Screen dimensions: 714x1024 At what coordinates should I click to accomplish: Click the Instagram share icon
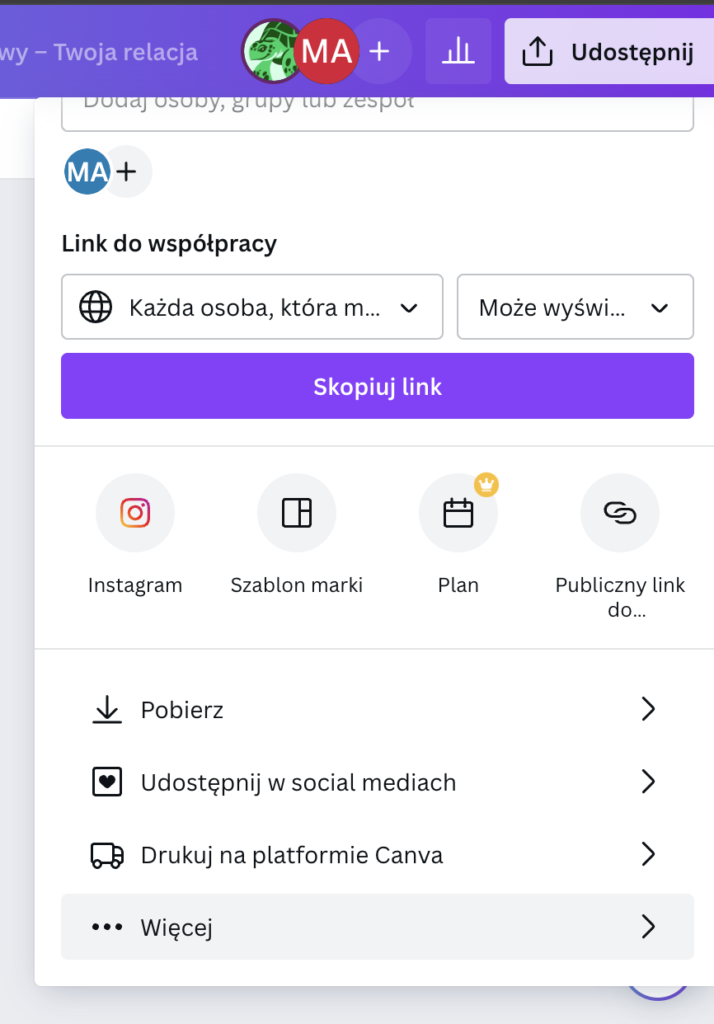(x=135, y=513)
